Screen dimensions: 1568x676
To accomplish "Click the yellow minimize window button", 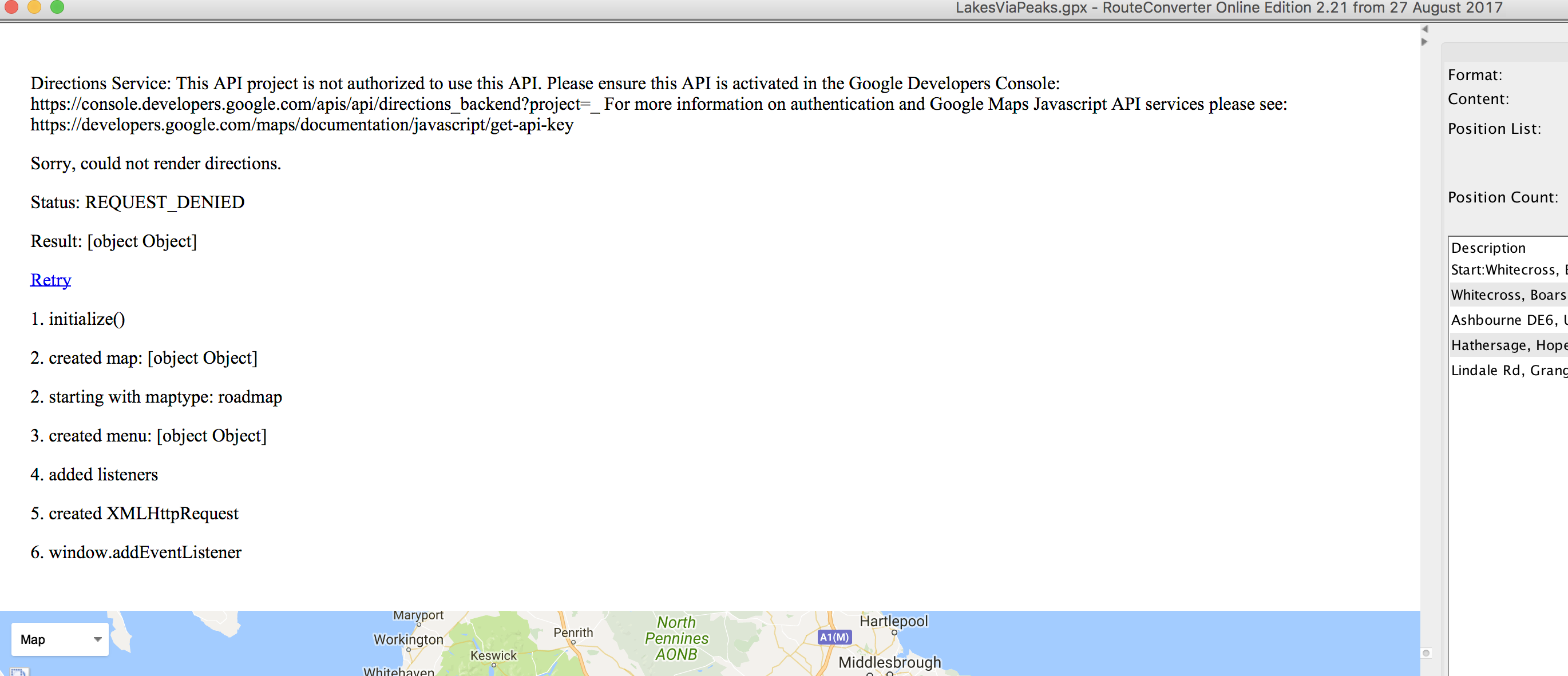I will pyautogui.click(x=34, y=7).
